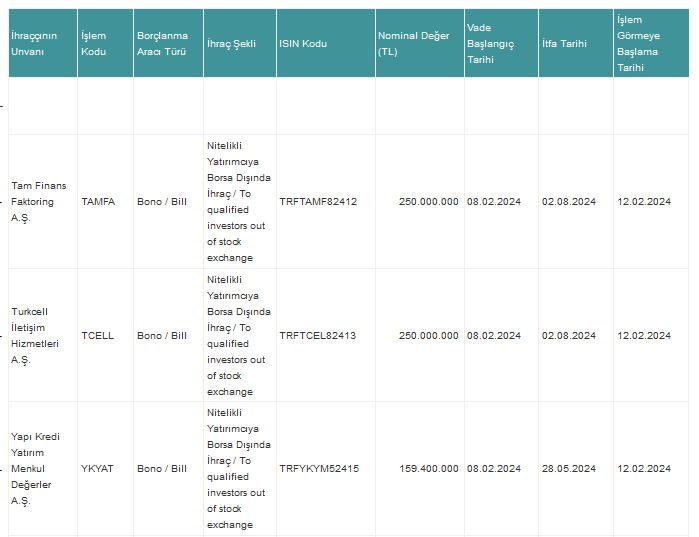Click the İhraççının Unvanı column header
This screenshot has width=699, height=537.
43,43
